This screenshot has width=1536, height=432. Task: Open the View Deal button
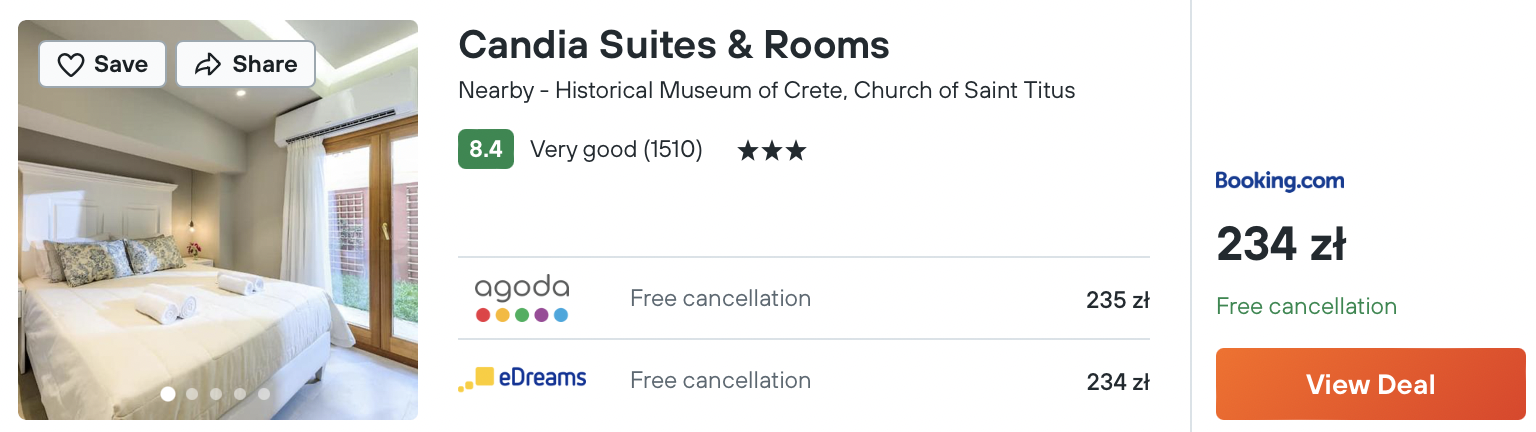1371,384
